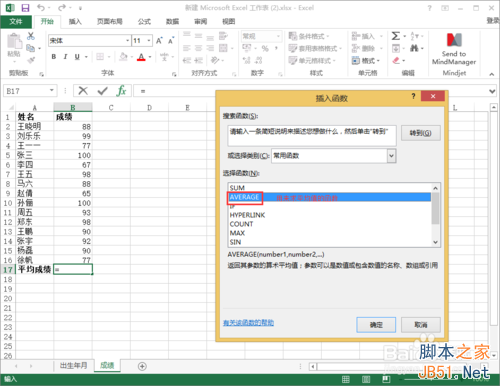Click cell B5 containing 100

click(73, 155)
